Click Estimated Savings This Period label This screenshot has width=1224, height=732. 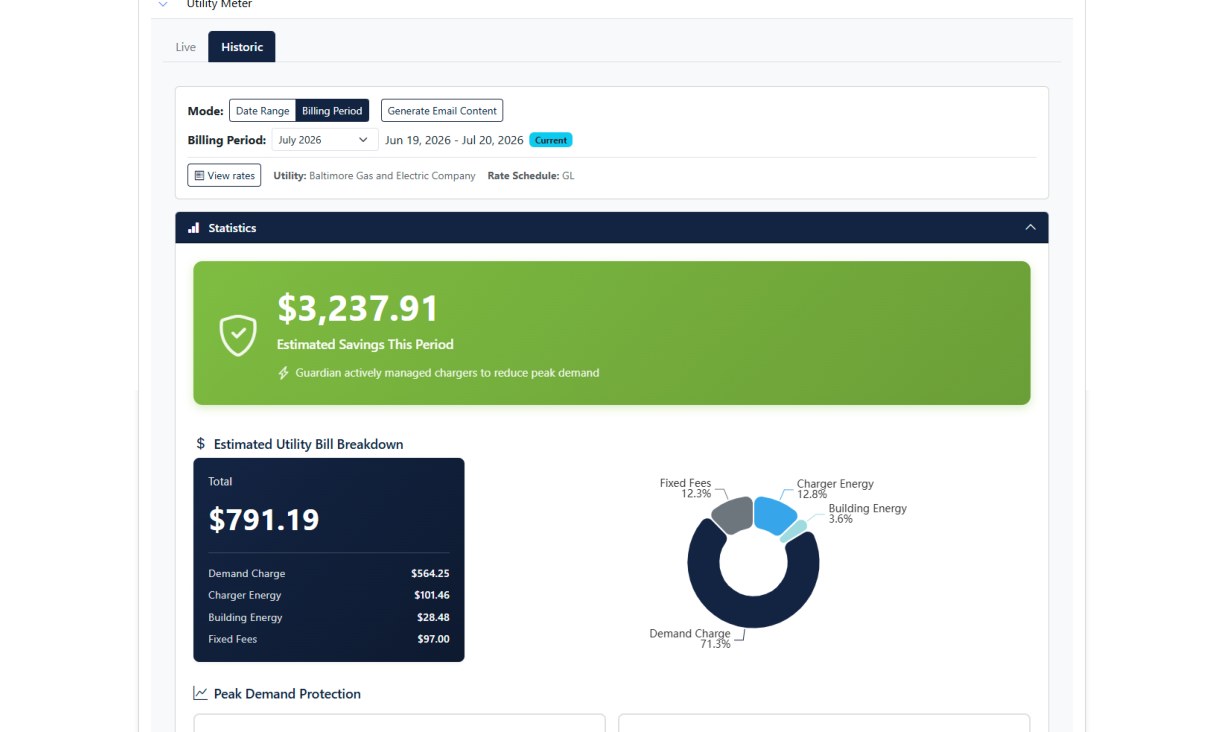pyautogui.click(x=365, y=345)
